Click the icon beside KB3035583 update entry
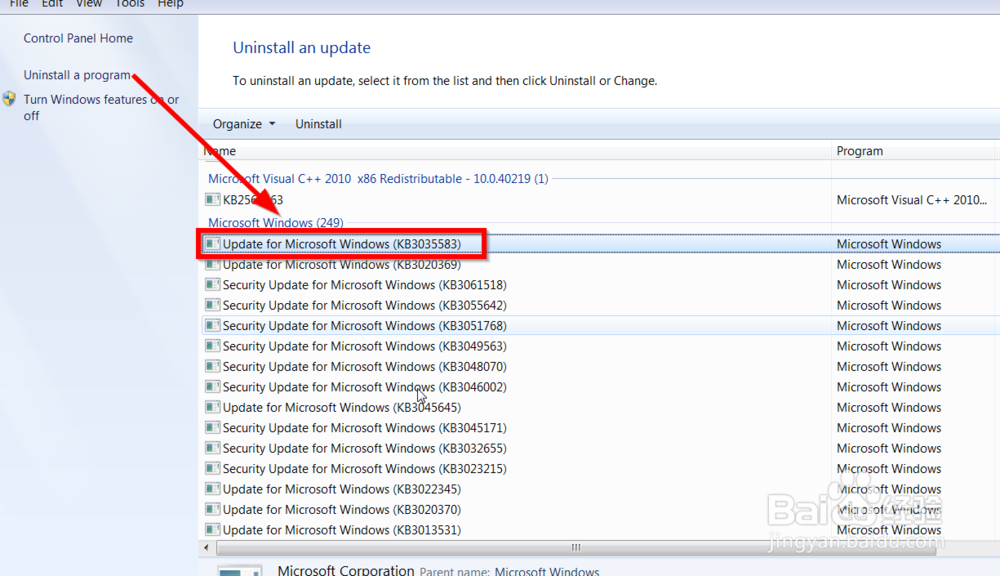The height and width of the screenshot is (576, 1000). click(212, 243)
